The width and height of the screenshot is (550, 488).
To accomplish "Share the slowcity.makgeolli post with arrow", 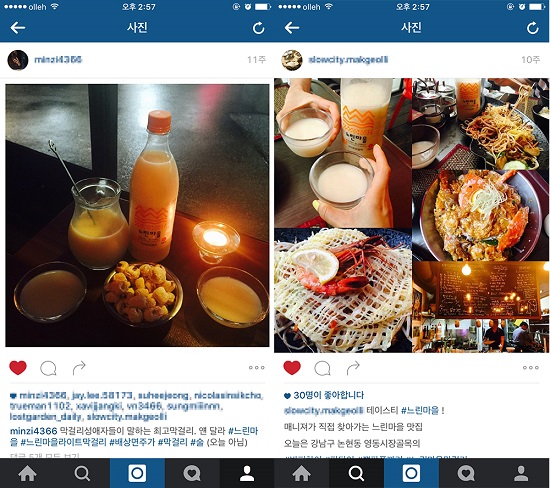I will (353, 368).
